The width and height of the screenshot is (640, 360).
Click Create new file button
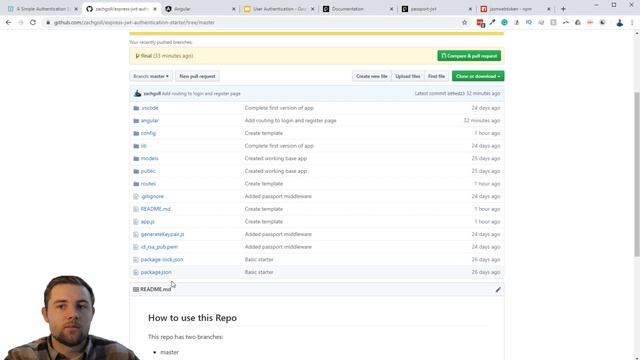coord(371,76)
